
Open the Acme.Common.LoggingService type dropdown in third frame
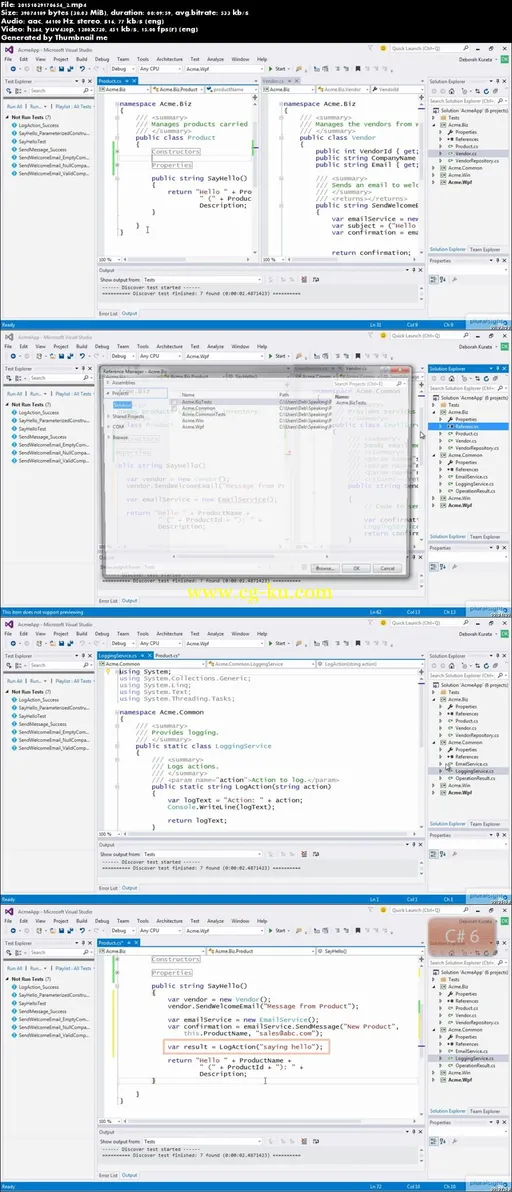(x=261, y=664)
